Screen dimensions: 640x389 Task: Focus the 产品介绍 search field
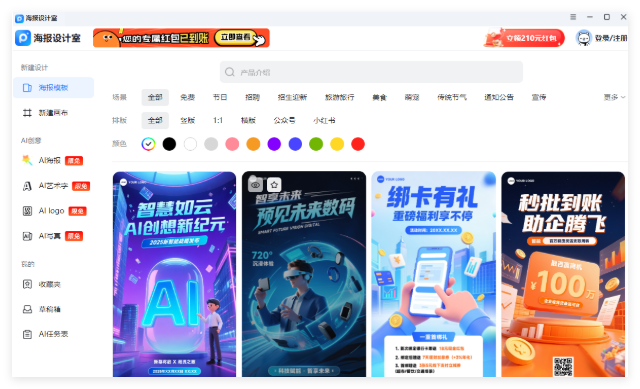point(371,72)
